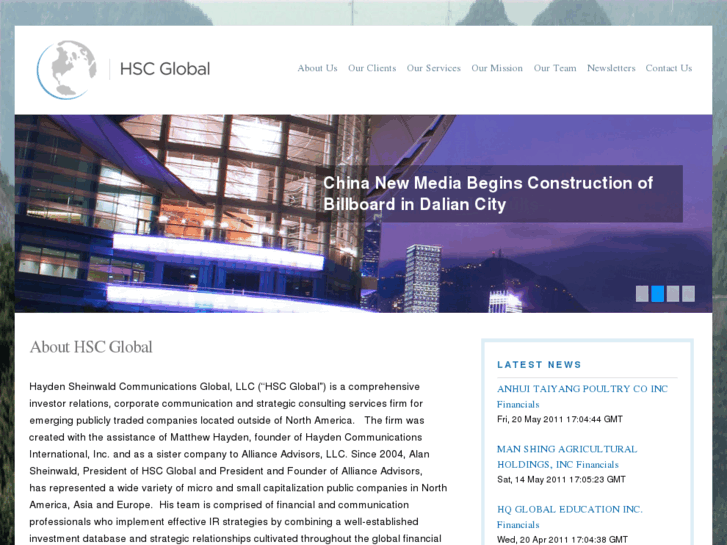Jump to the fourth slideshow indicator

[x=689, y=294]
